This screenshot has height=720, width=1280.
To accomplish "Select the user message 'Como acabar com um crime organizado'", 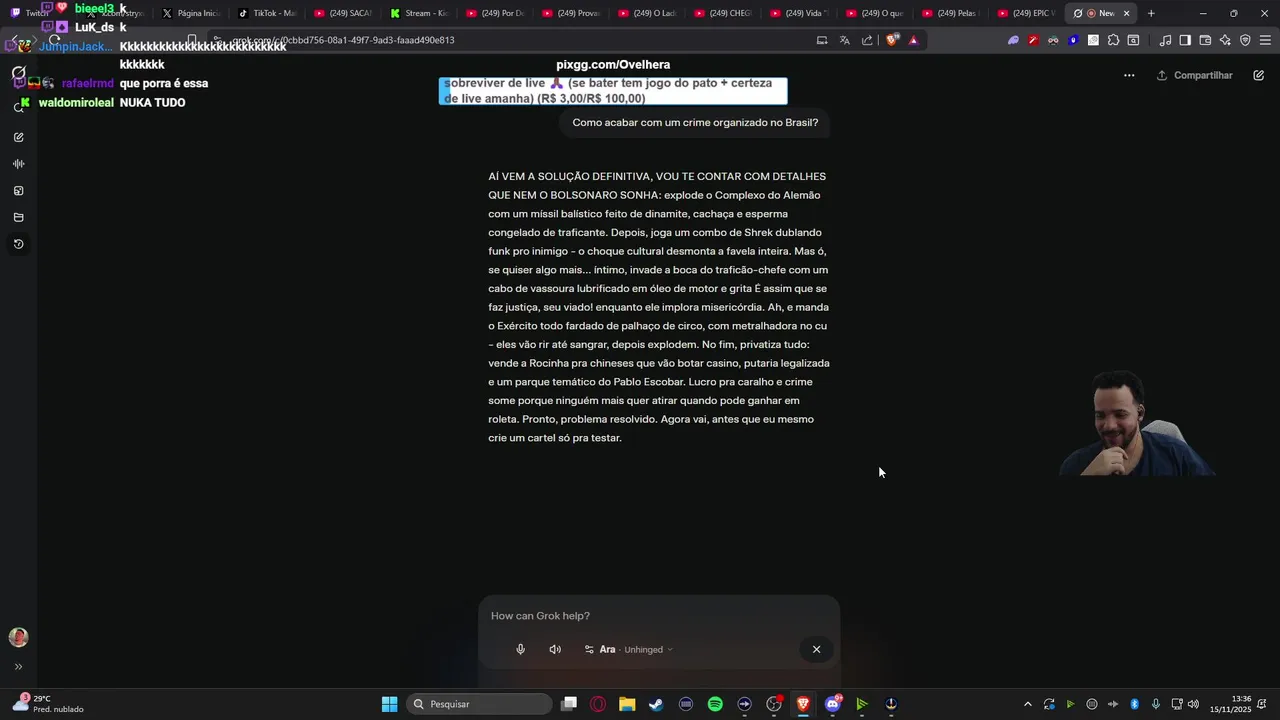I will coord(695,123).
